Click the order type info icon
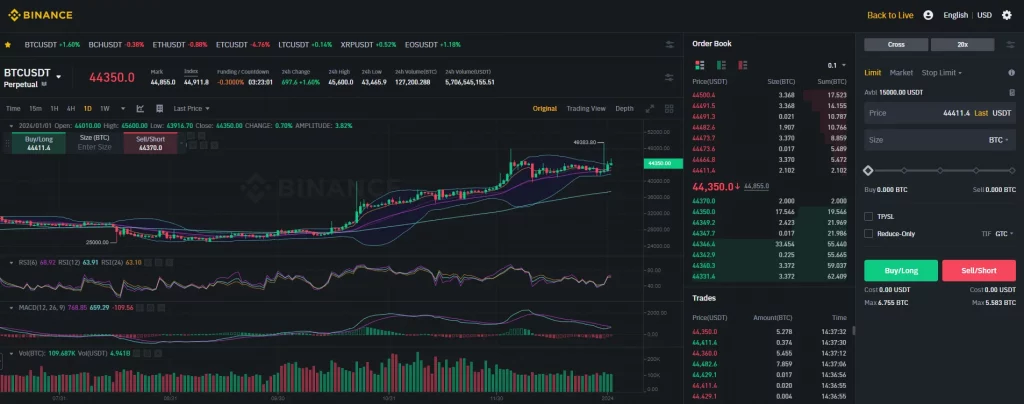Screen dimensions: 1024x404 coord(1011,73)
